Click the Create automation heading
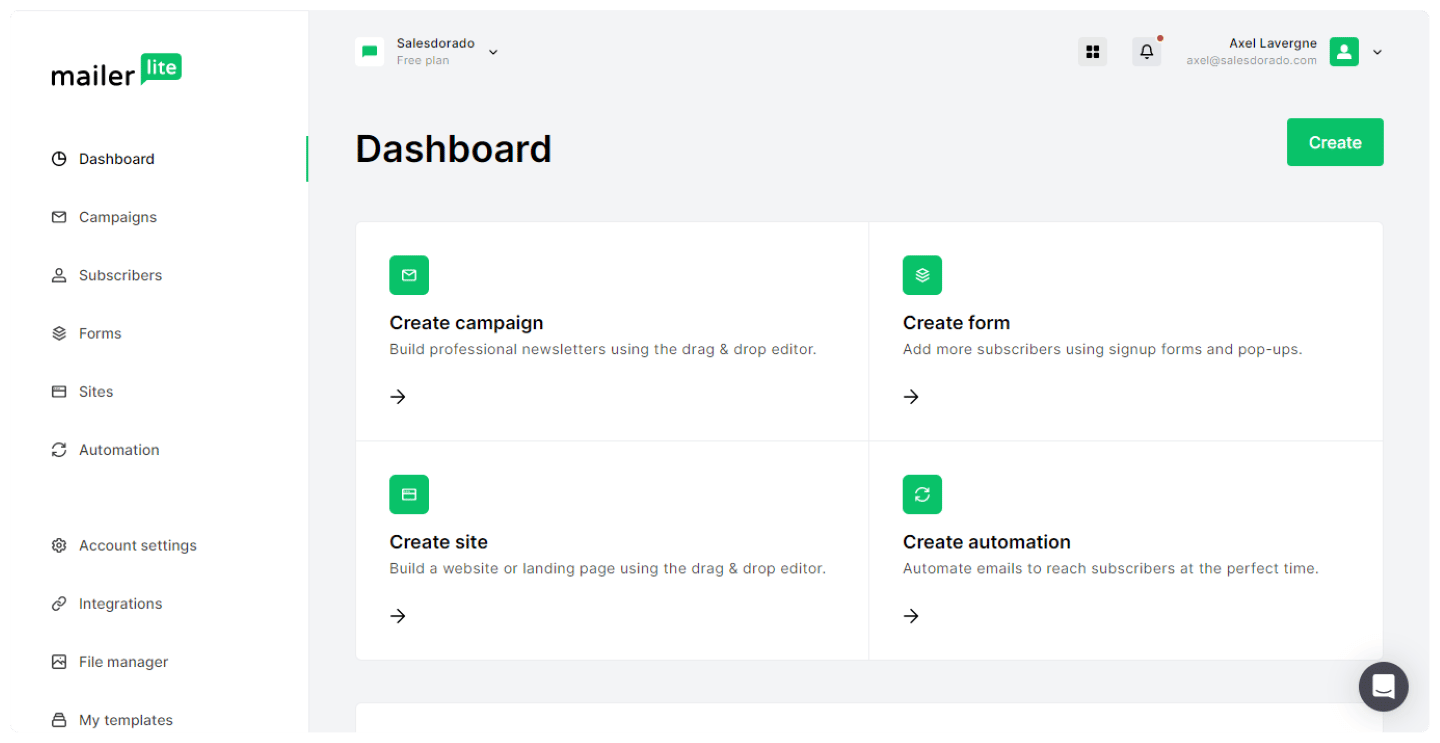The width and height of the screenshot is (1440, 743). [x=987, y=542]
